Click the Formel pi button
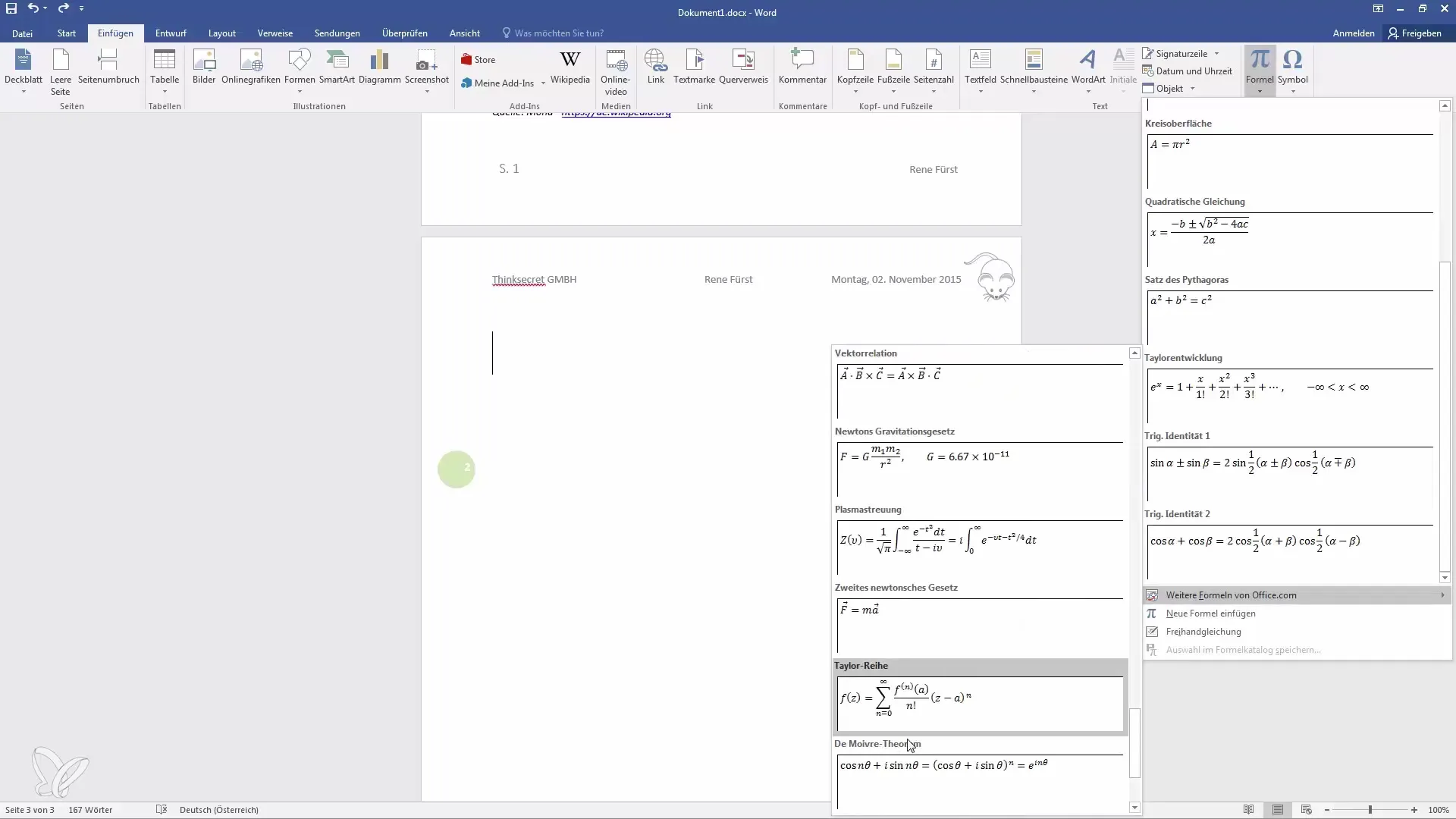 [x=1260, y=72]
